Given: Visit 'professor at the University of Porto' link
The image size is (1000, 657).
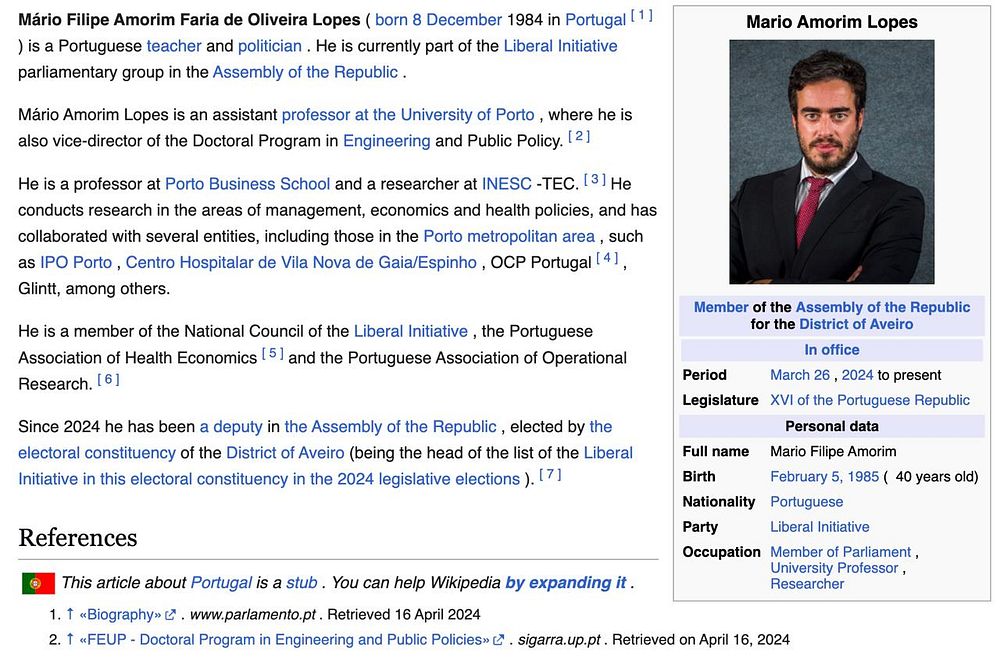Looking at the screenshot, I should 408,115.
